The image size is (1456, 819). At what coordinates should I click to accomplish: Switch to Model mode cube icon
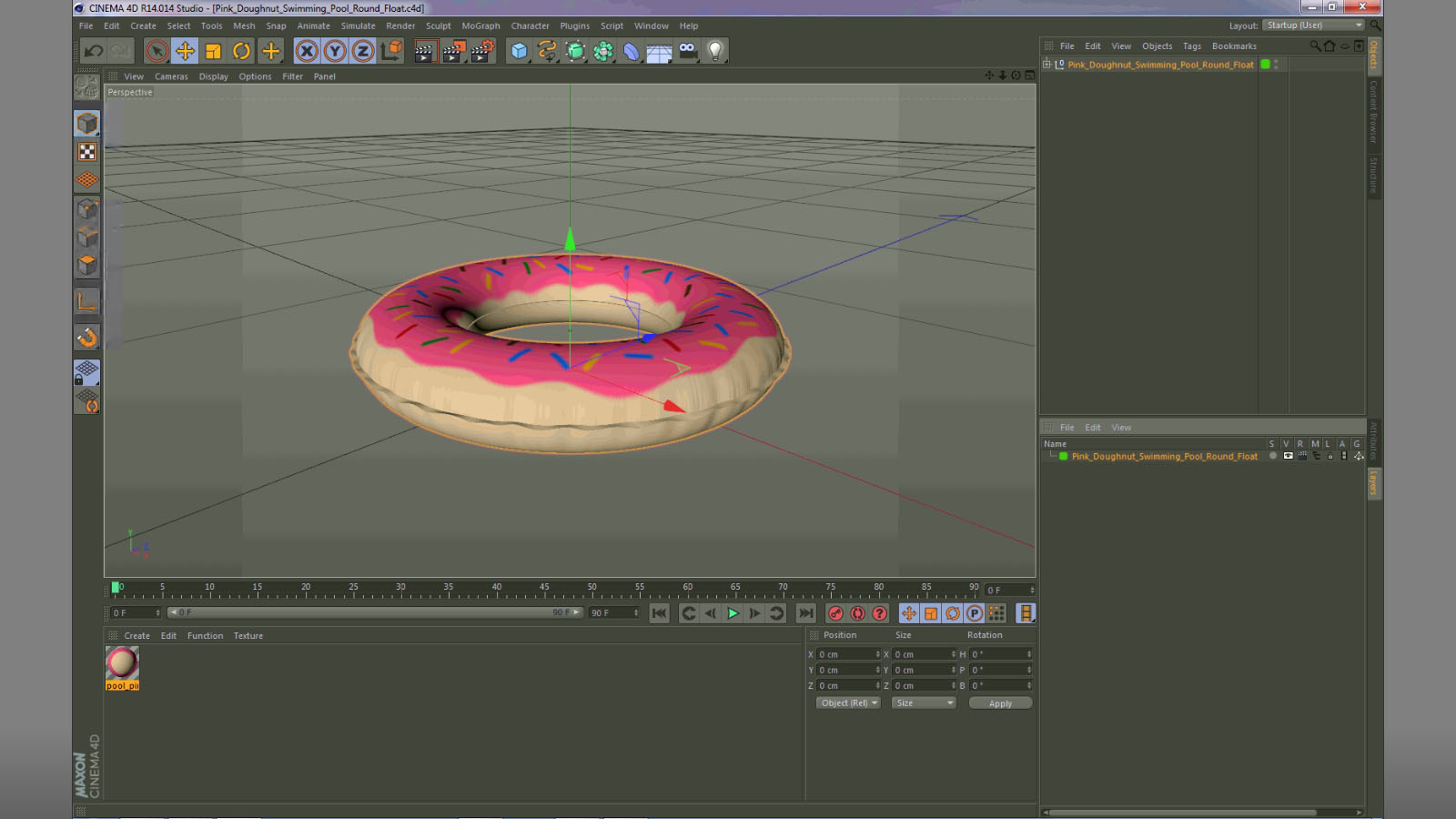point(87,123)
